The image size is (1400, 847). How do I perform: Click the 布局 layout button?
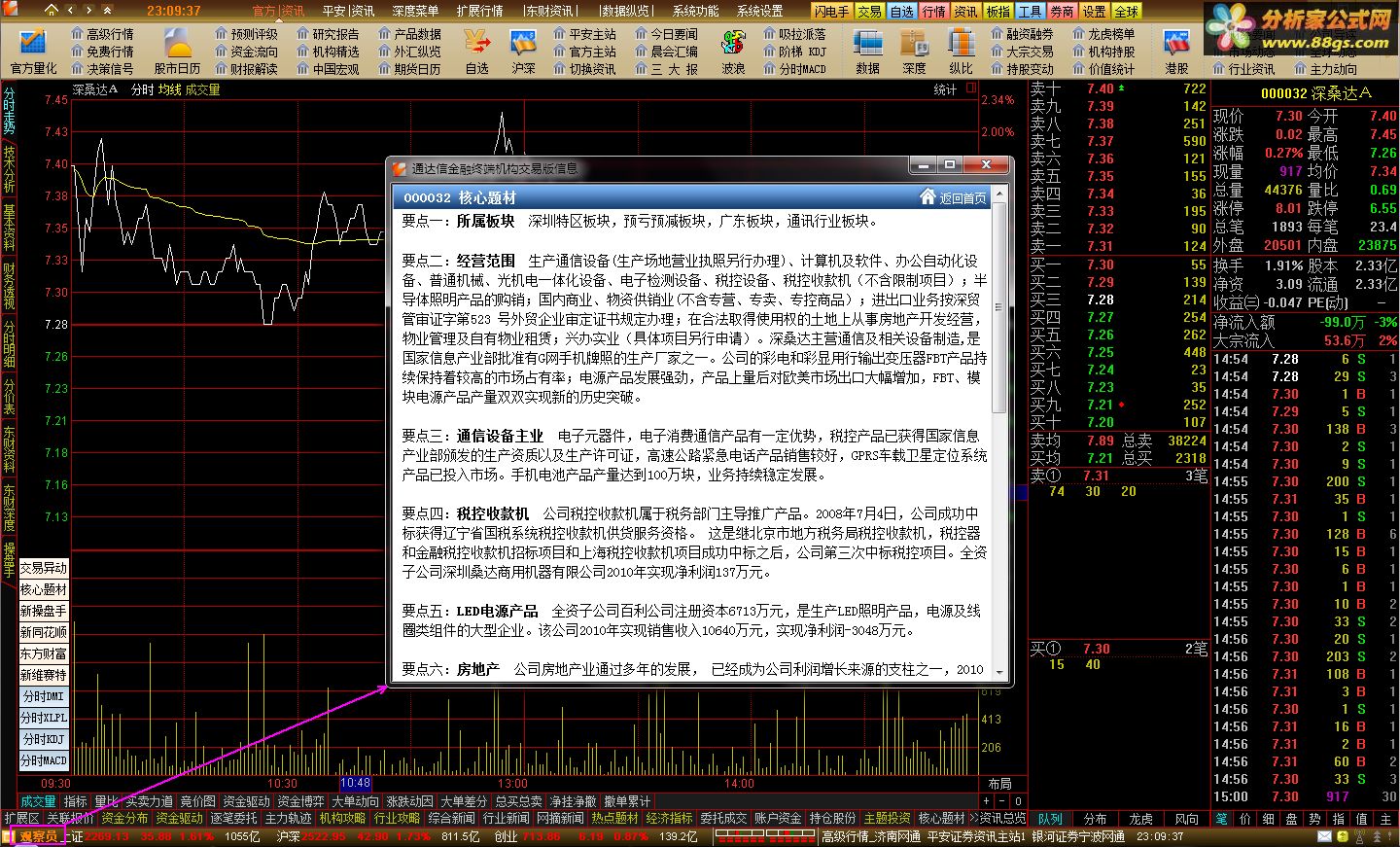pos(999,784)
